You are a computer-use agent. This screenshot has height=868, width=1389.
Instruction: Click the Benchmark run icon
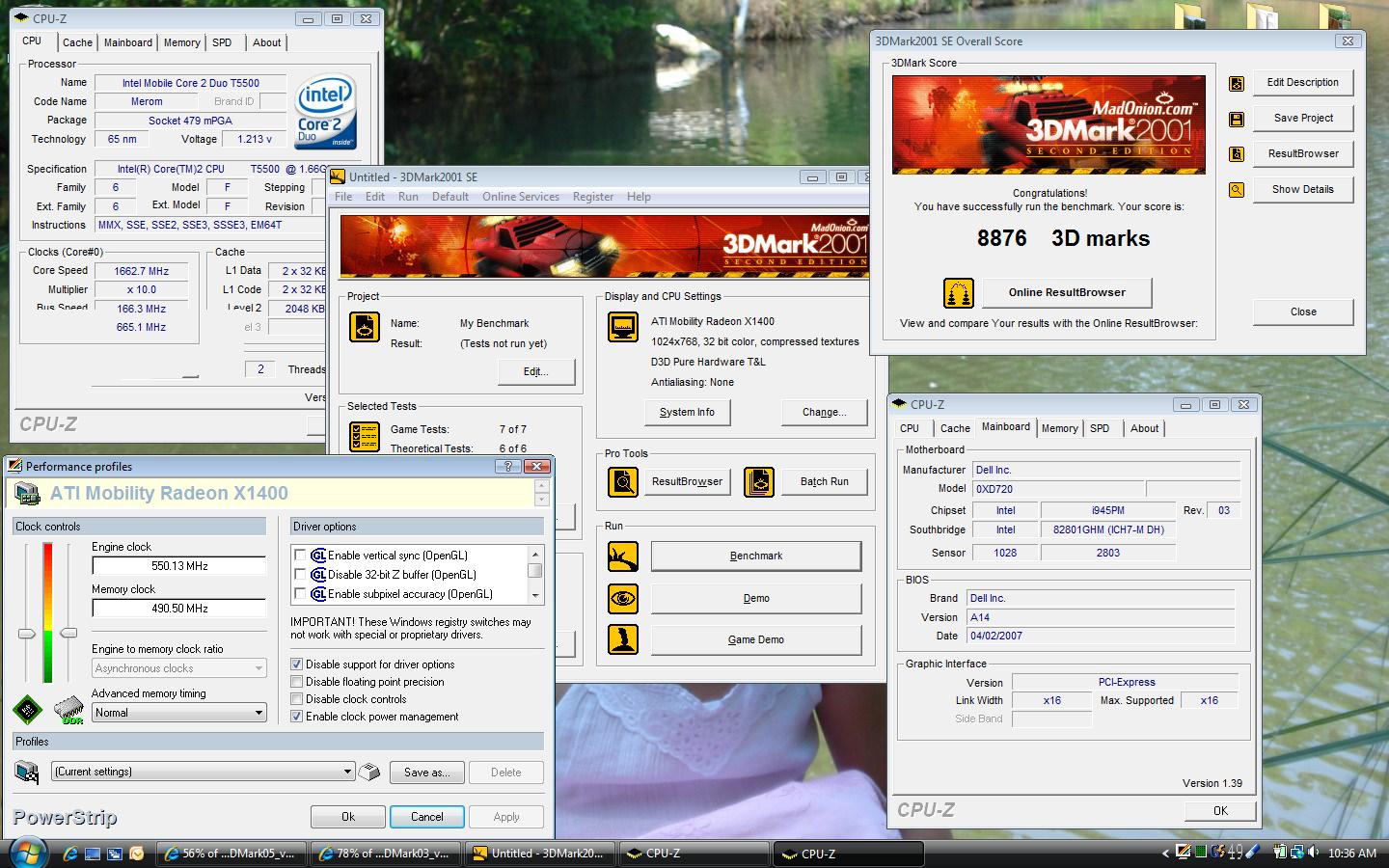point(623,556)
